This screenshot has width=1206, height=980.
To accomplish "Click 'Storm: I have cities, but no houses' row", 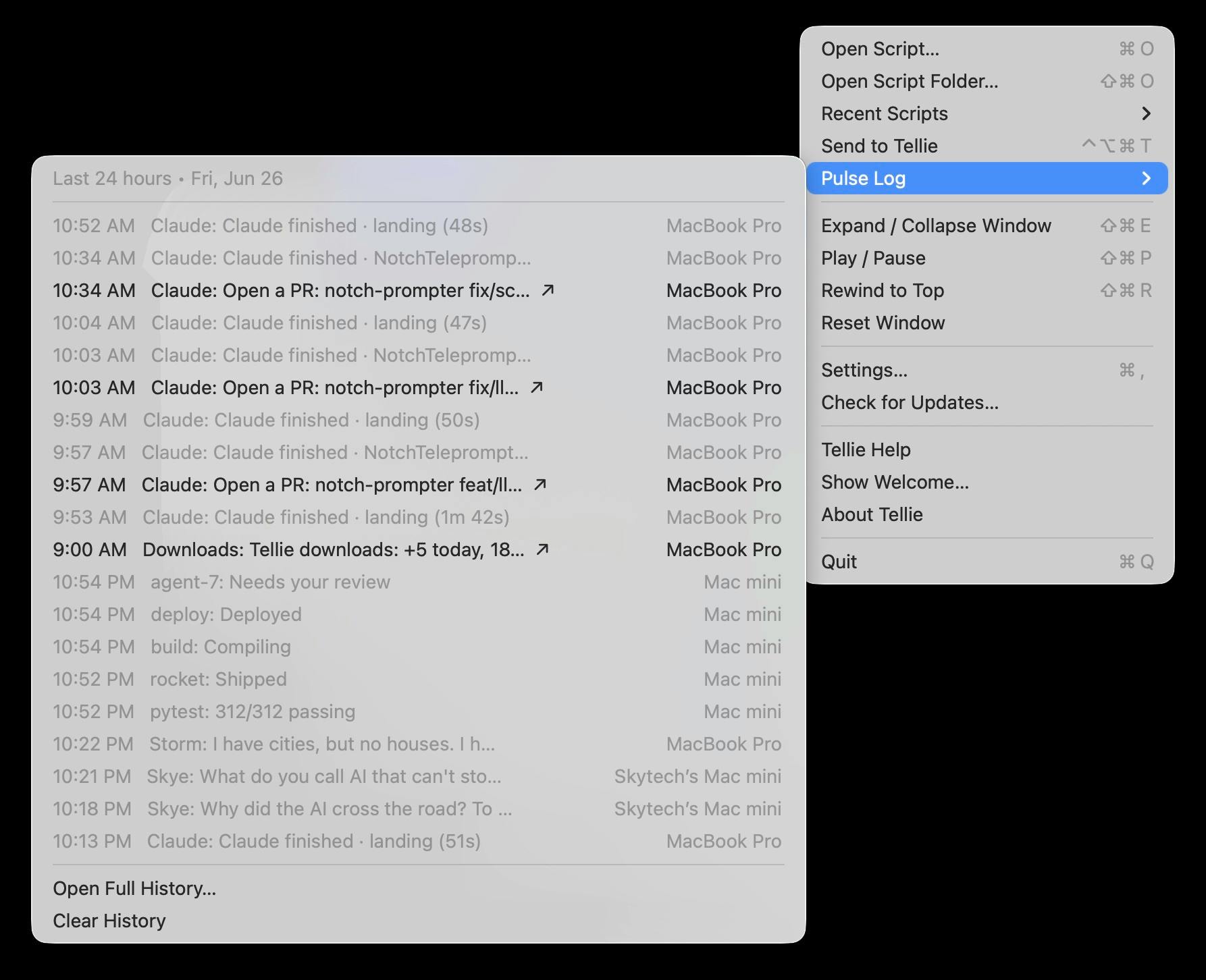I will click(419, 744).
